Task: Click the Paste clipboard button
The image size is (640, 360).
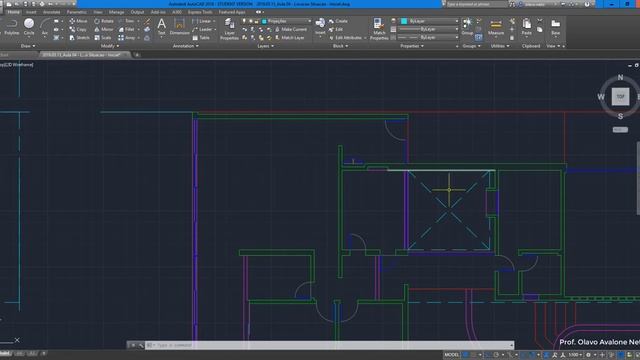Action: (x=527, y=27)
